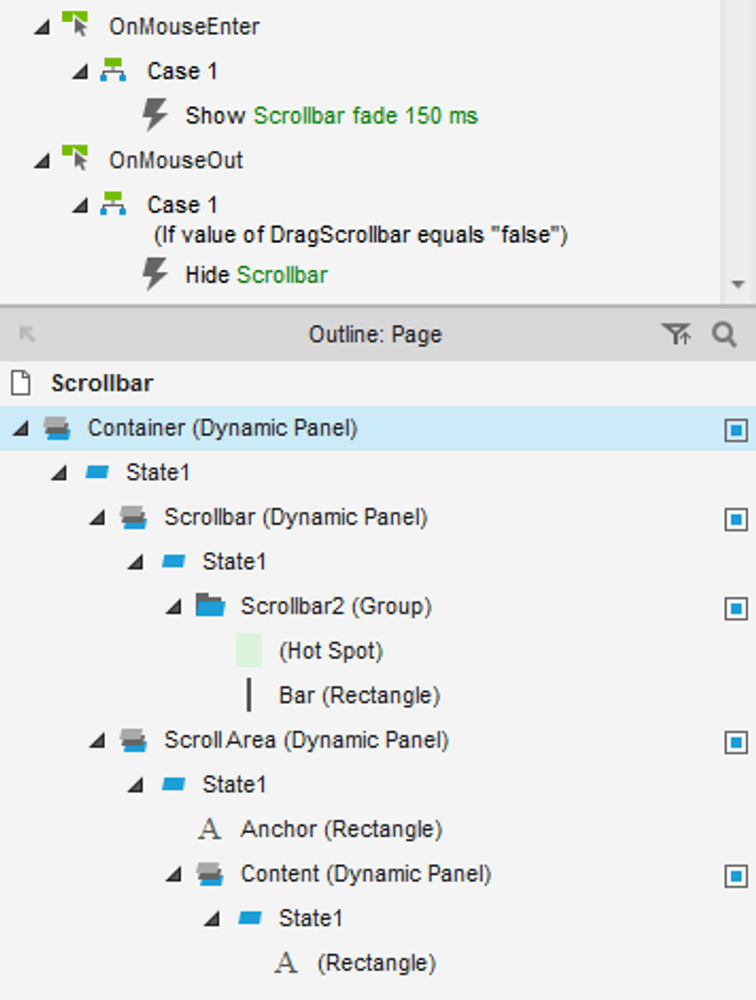This screenshot has height=1000, width=756.
Task: Click the faded arrow icon in Outline header
Action: click(27, 334)
